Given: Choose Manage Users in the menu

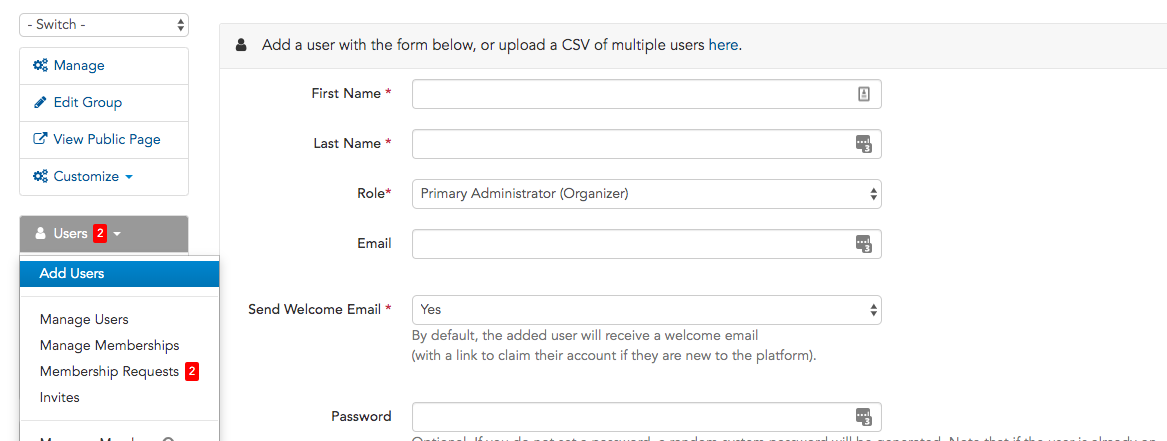Looking at the screenshot, I should click(x=84, y=320).
